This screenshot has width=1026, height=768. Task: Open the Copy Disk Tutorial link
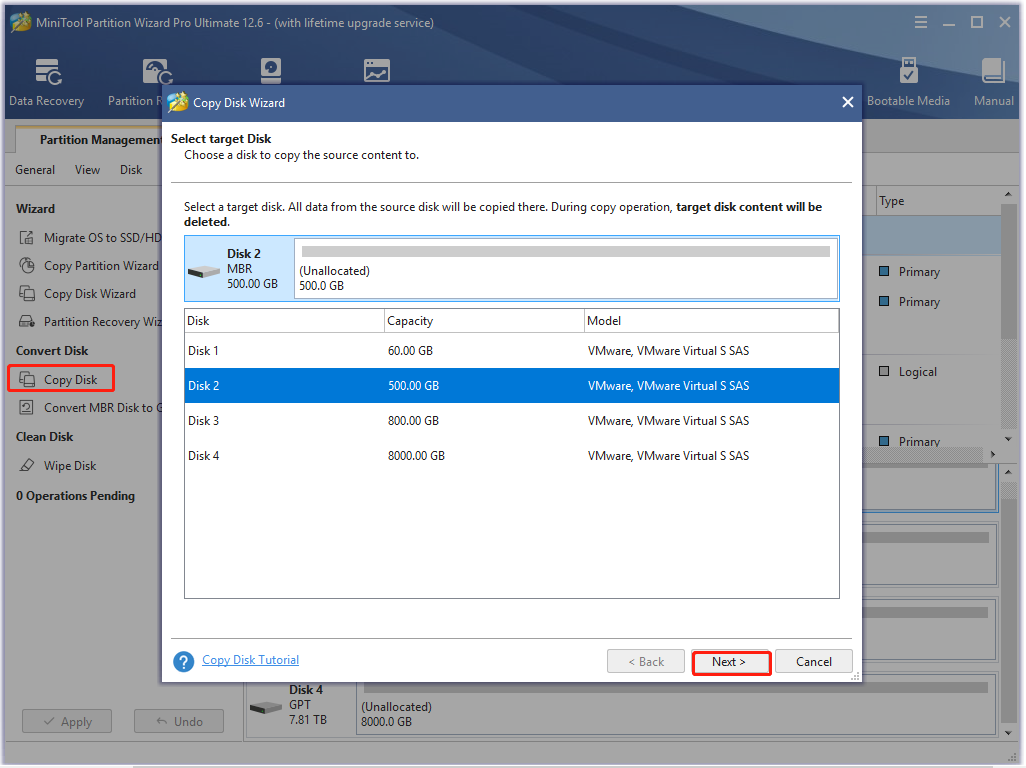(x=250, y=660)
